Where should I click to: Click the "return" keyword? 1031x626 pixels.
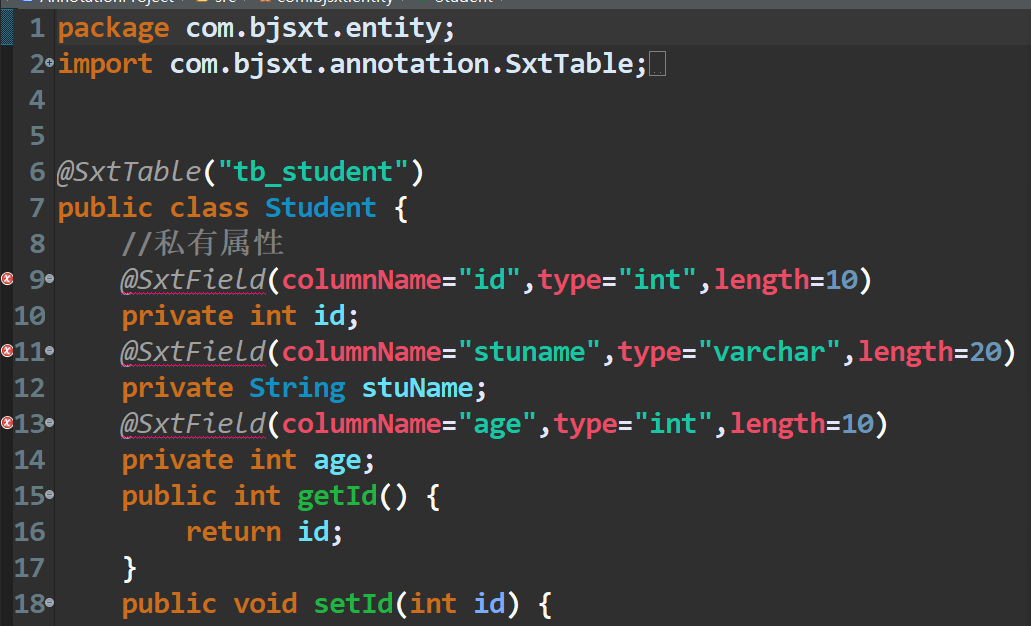coord(233,531)
